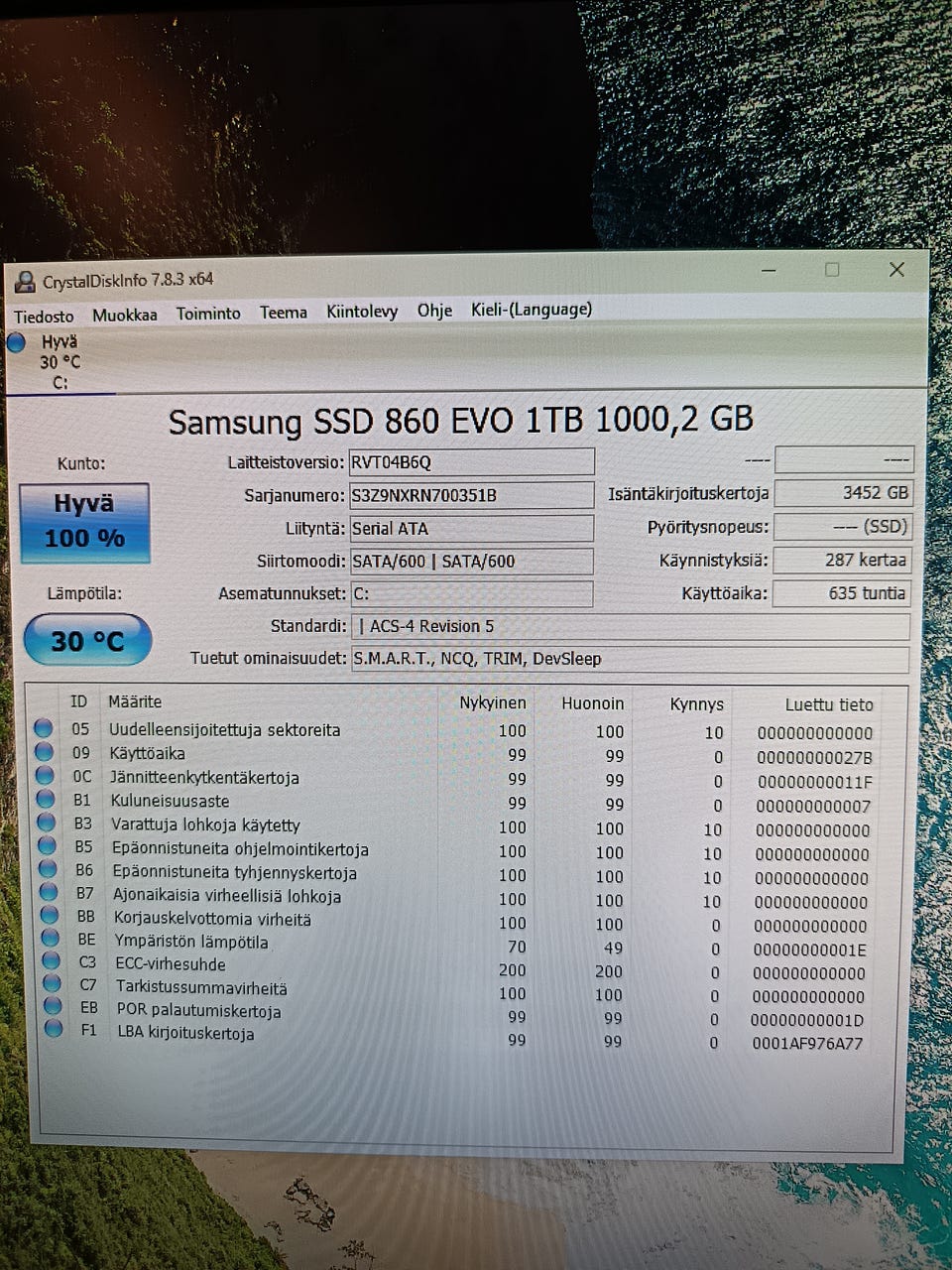Click raw value 0001AF976A77

point(807,1043)
